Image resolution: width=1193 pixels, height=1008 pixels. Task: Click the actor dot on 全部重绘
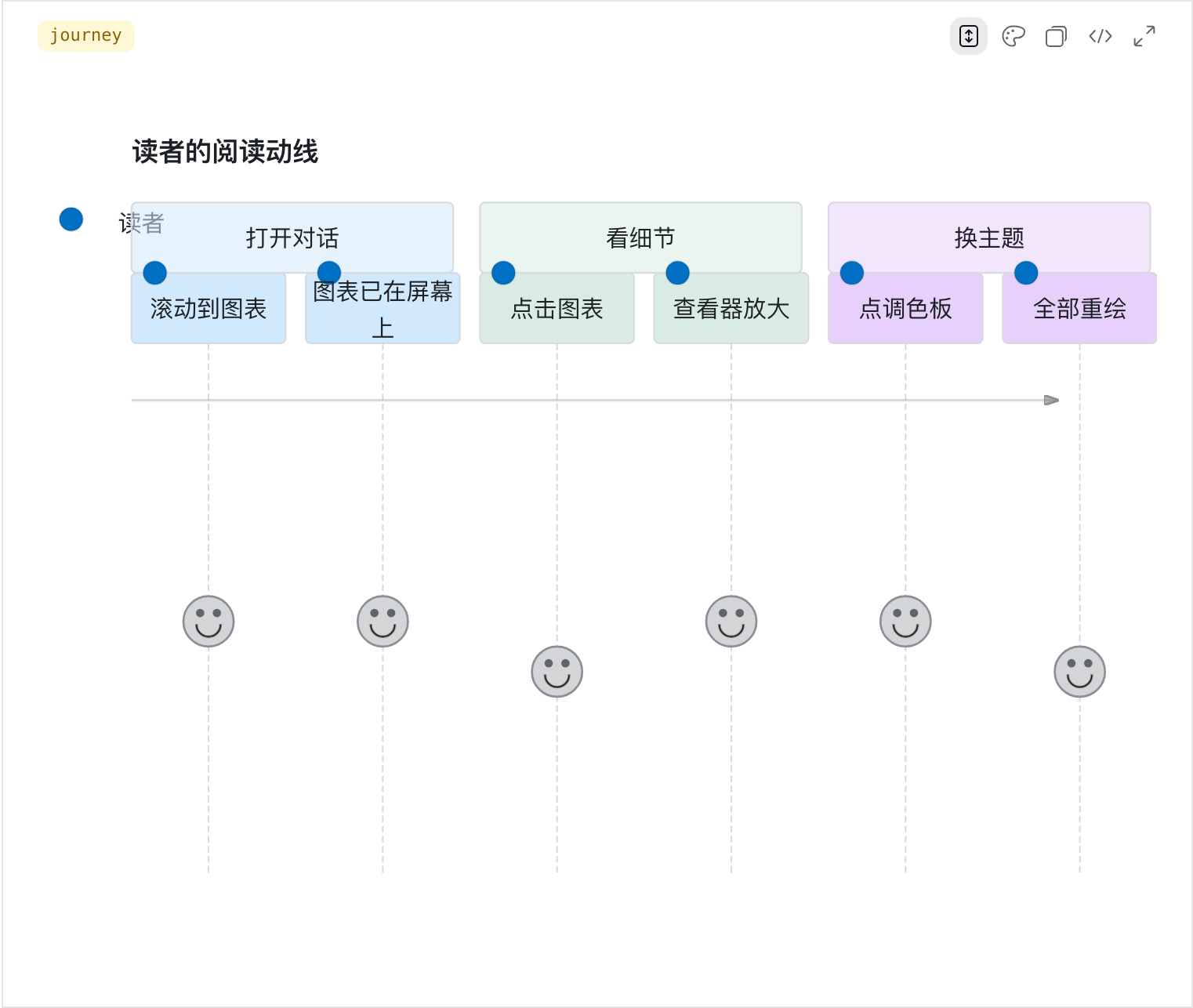coord(1026,273)
